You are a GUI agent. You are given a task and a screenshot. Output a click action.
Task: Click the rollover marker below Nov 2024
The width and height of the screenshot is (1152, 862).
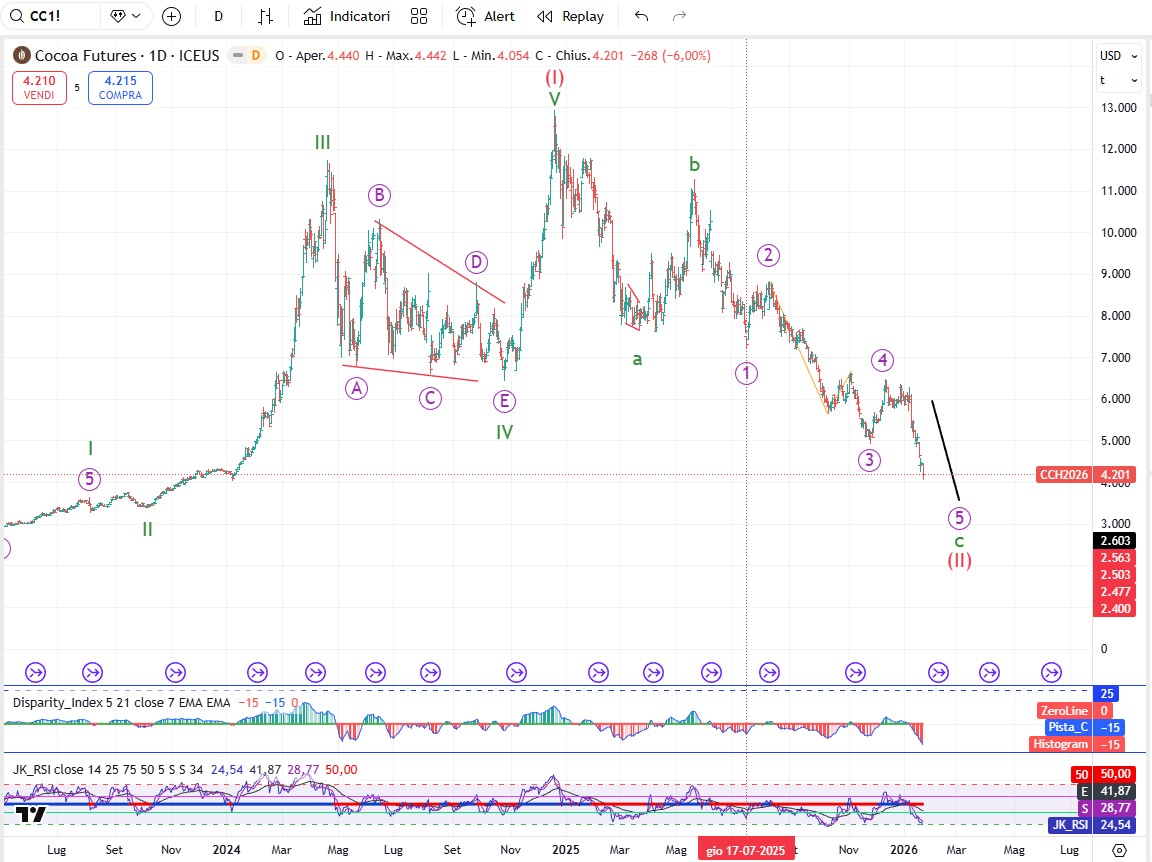coord(516,672)
